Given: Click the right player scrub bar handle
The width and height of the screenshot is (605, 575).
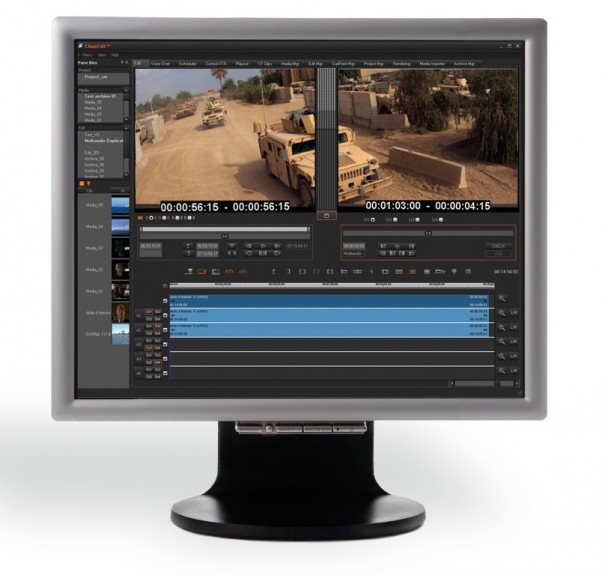Looking at the screenshot, I should click(428, 235).
